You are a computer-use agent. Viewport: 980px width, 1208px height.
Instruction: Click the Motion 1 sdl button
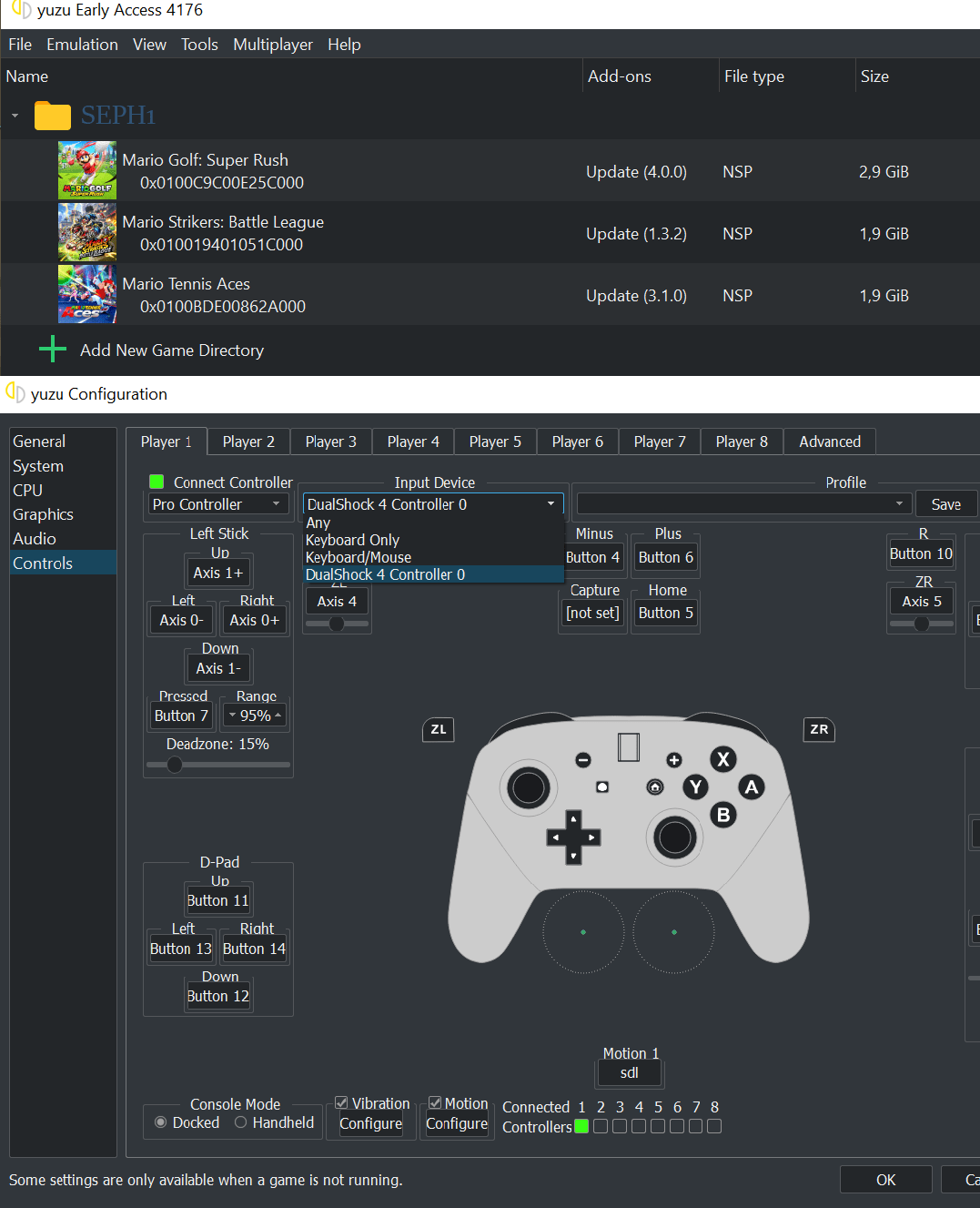point(630,1072)
